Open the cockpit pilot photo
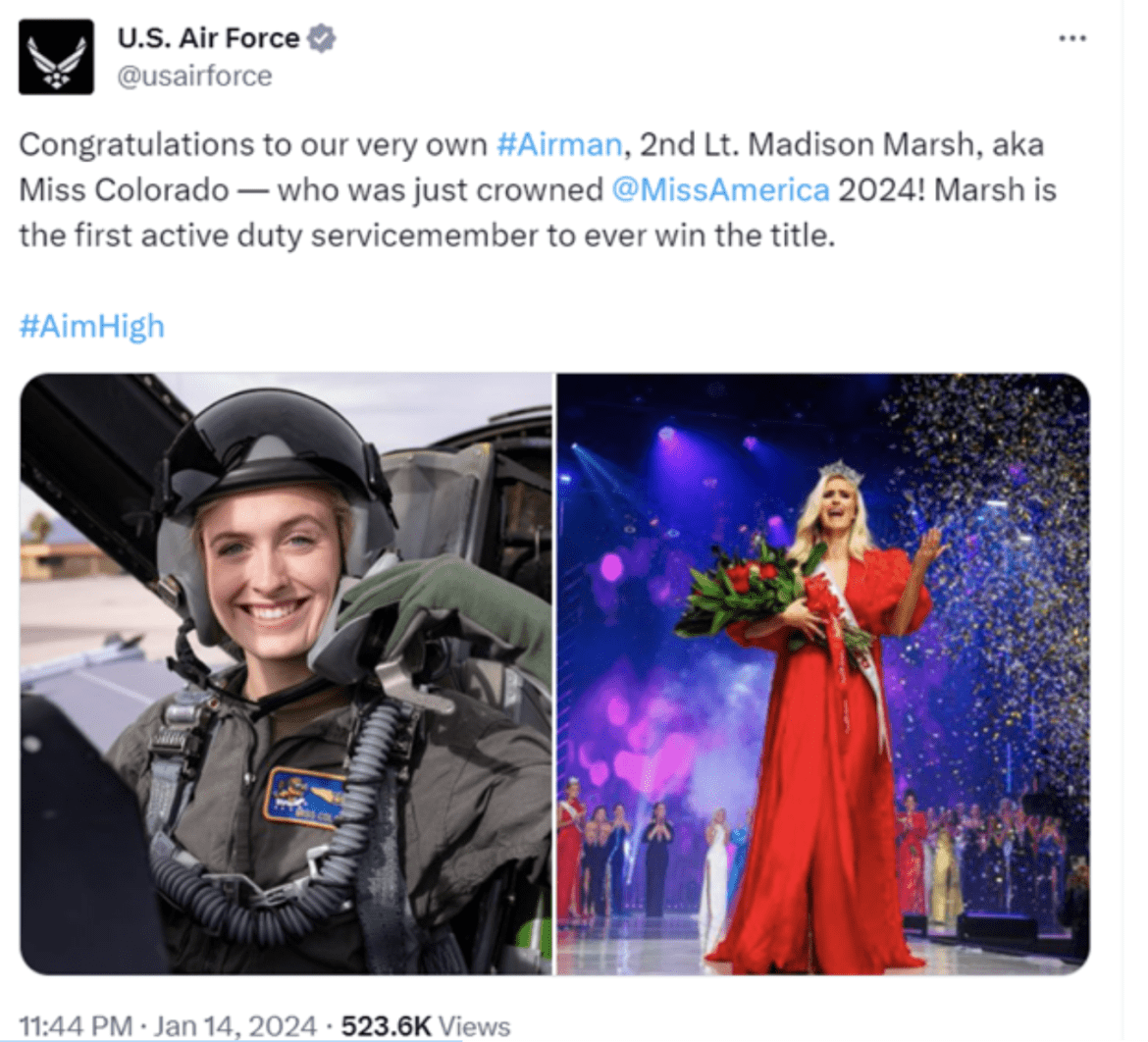1148x1042 pixels. point(286,673)
